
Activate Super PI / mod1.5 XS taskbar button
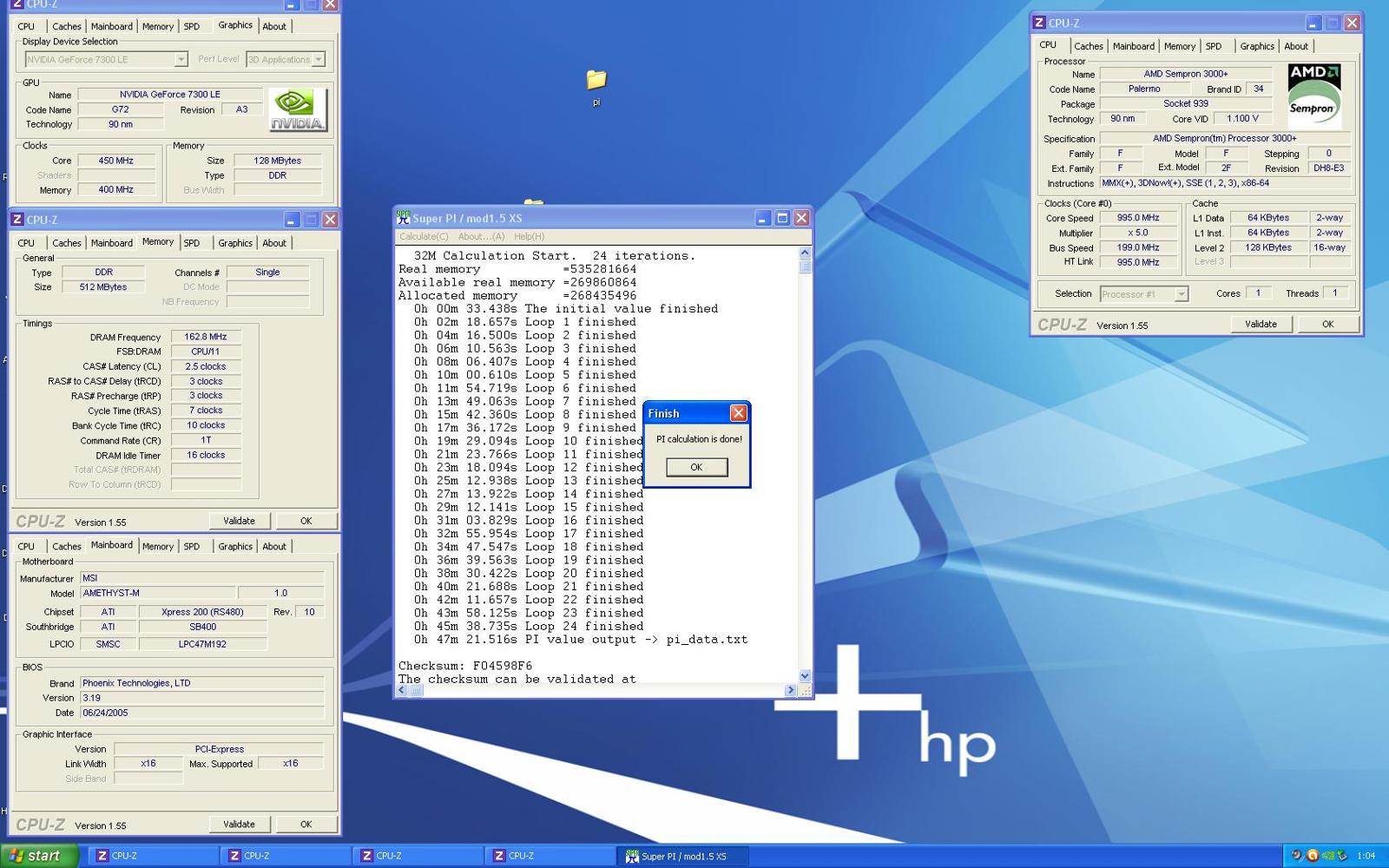pyautogui.click(x=683, y=856)
